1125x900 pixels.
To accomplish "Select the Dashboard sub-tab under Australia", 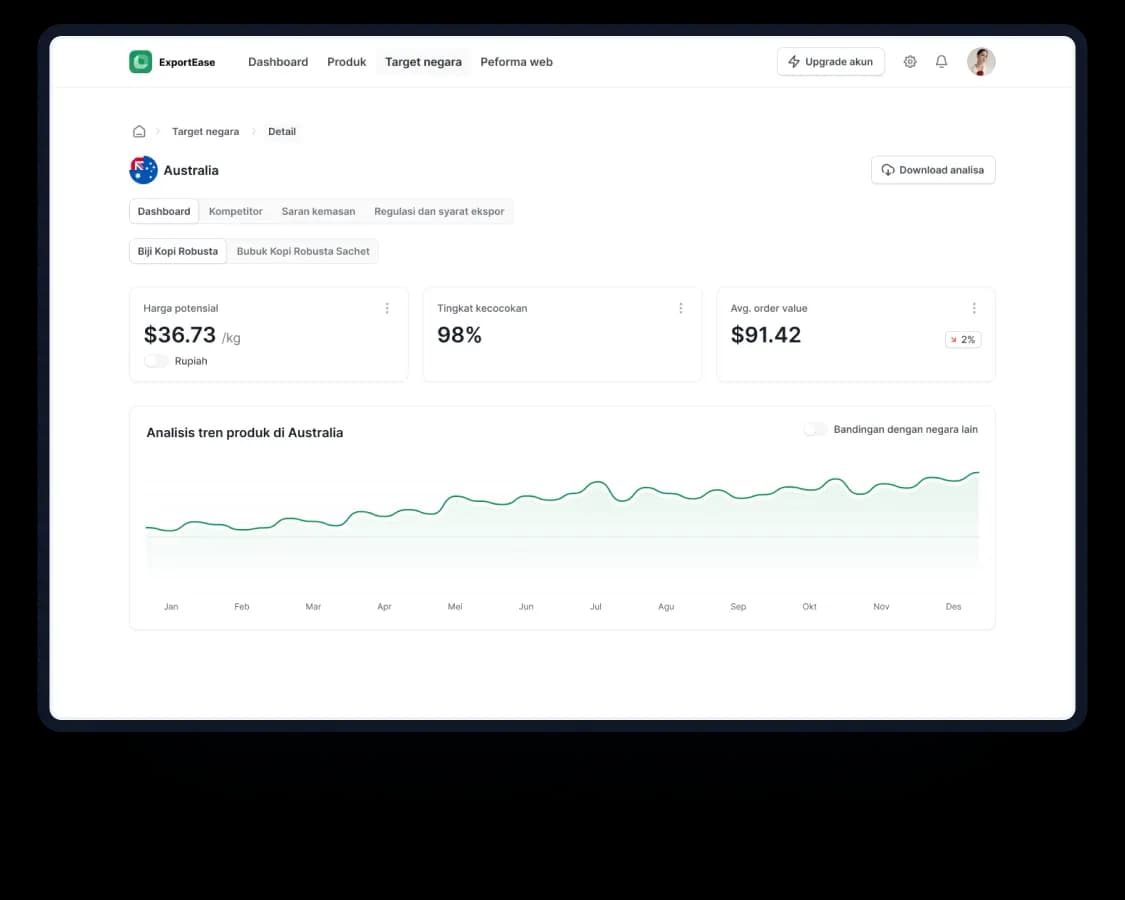I will (164, 211).
